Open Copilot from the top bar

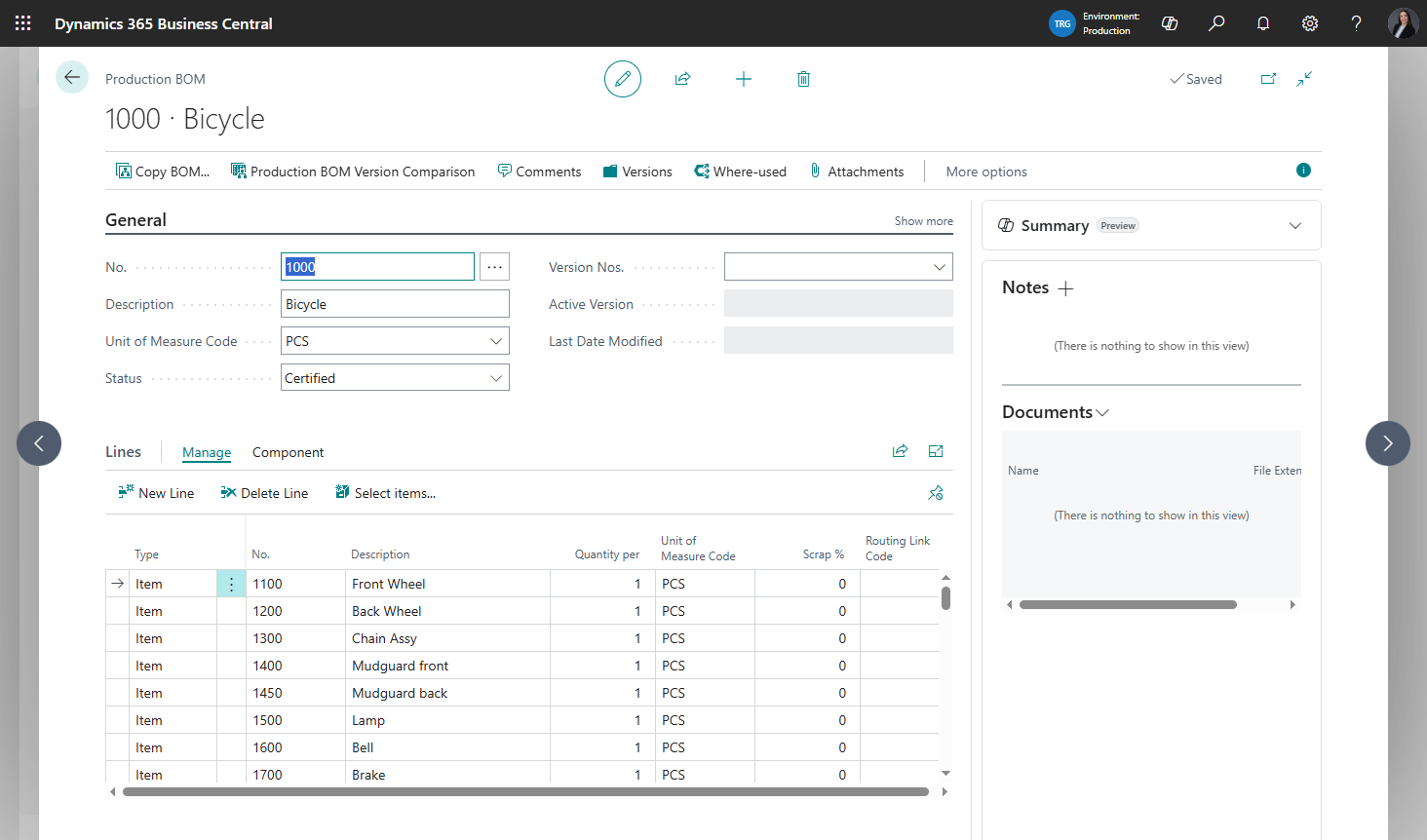pyautogui.click(x=1170, y=23)
